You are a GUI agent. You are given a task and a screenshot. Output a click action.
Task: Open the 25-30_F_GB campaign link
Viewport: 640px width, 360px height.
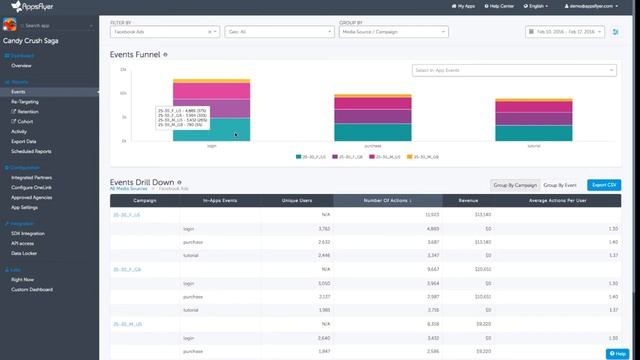tap(127, 269)
